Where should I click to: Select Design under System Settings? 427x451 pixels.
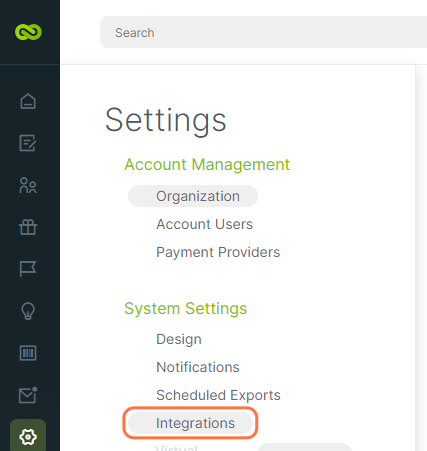179,339
